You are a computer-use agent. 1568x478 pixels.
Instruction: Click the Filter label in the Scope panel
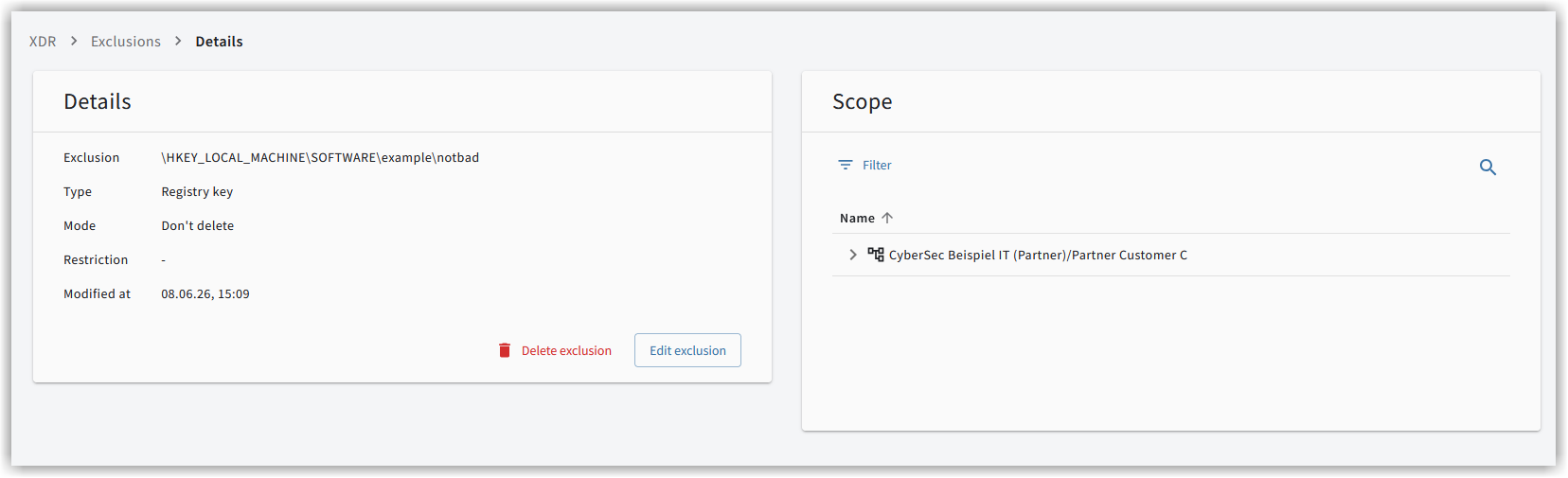click(x=877, y=165)
